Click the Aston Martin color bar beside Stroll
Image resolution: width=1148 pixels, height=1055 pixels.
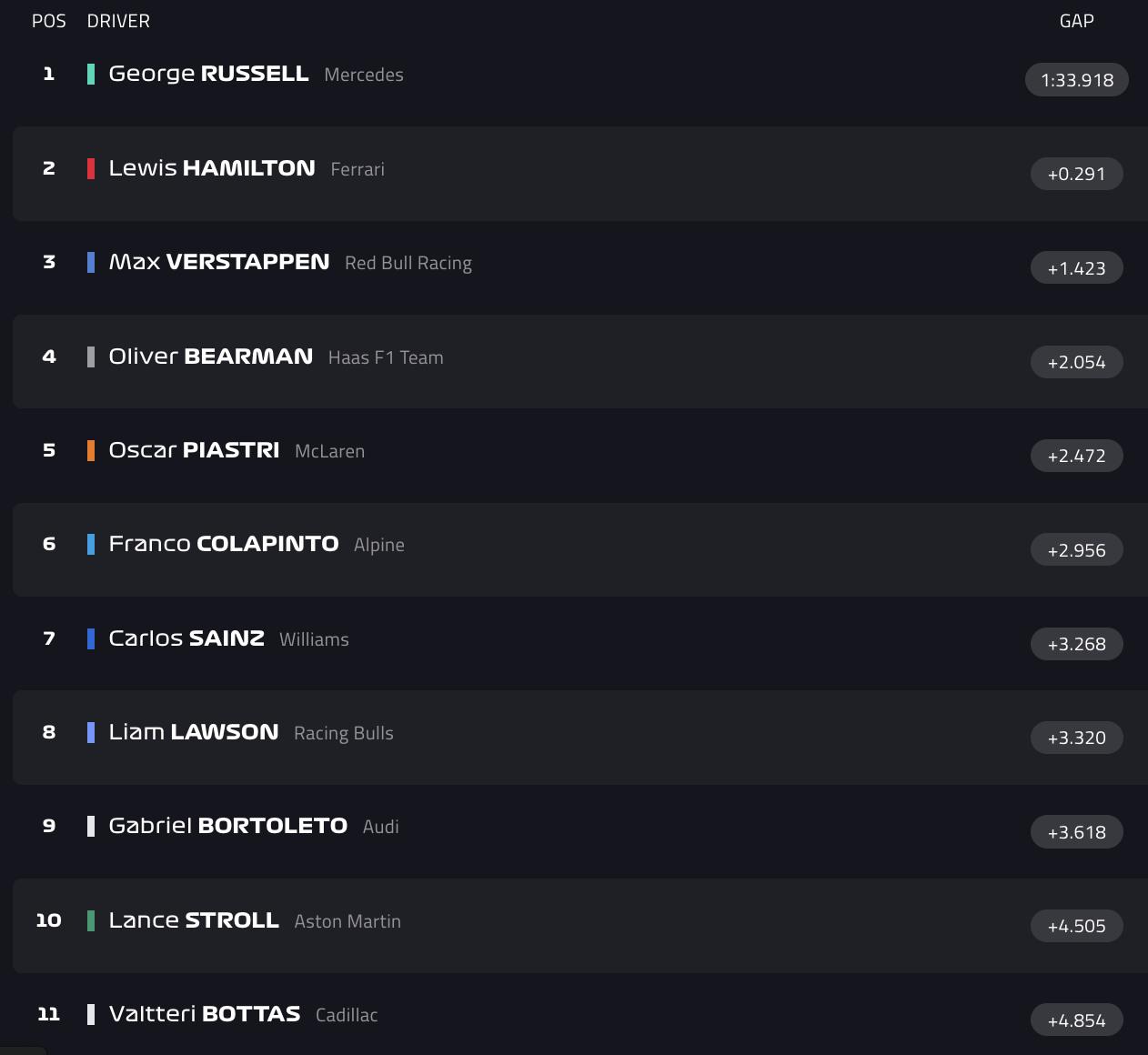(90, 919)
